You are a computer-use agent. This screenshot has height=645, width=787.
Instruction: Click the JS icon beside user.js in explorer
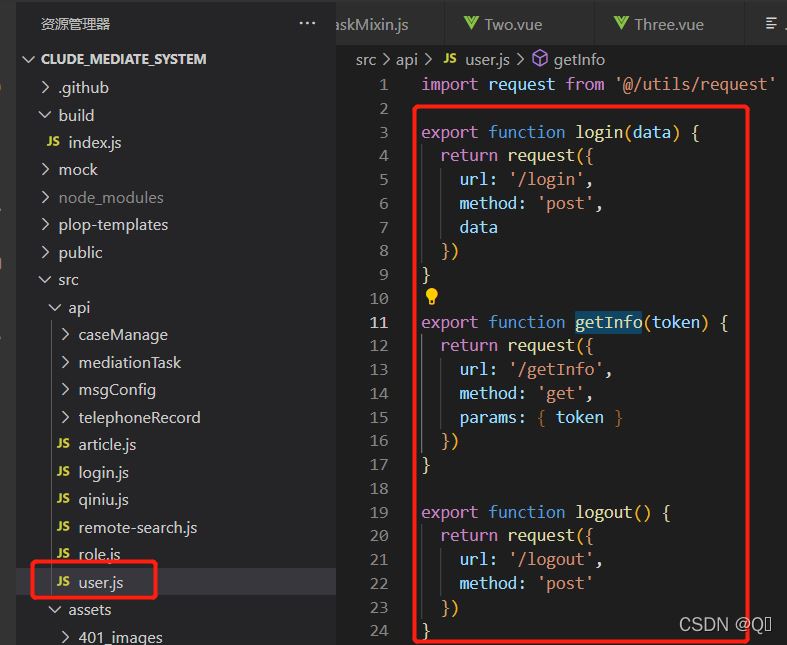63,581
